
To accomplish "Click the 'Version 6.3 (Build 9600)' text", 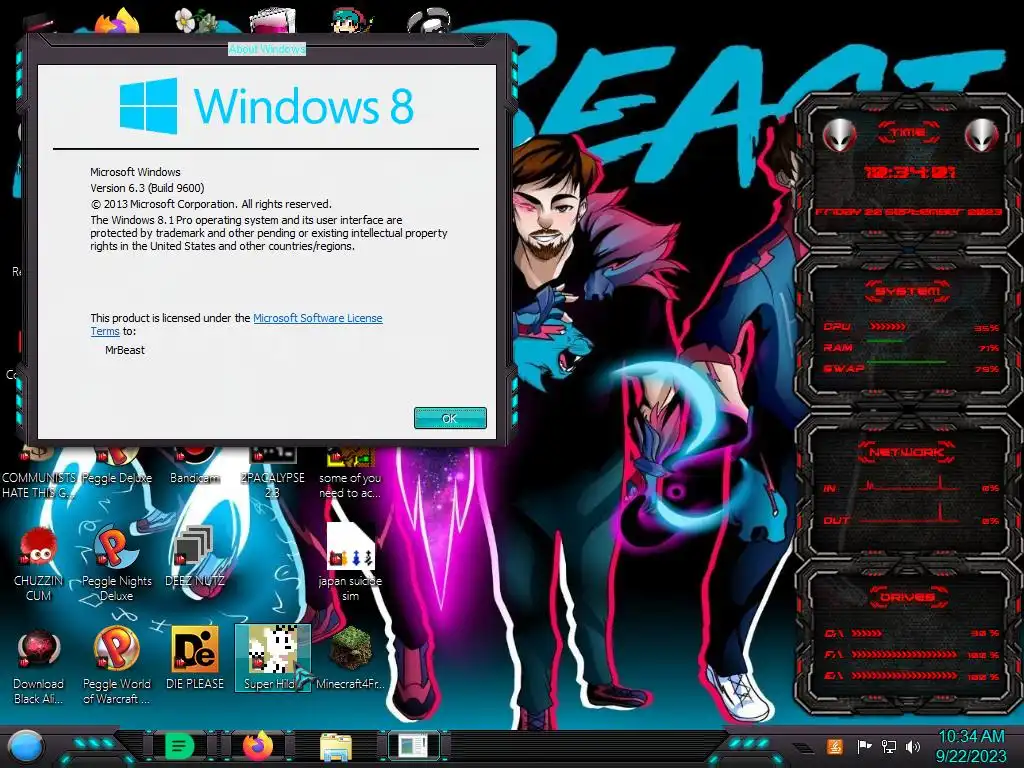I will click(x=147, y=188).
